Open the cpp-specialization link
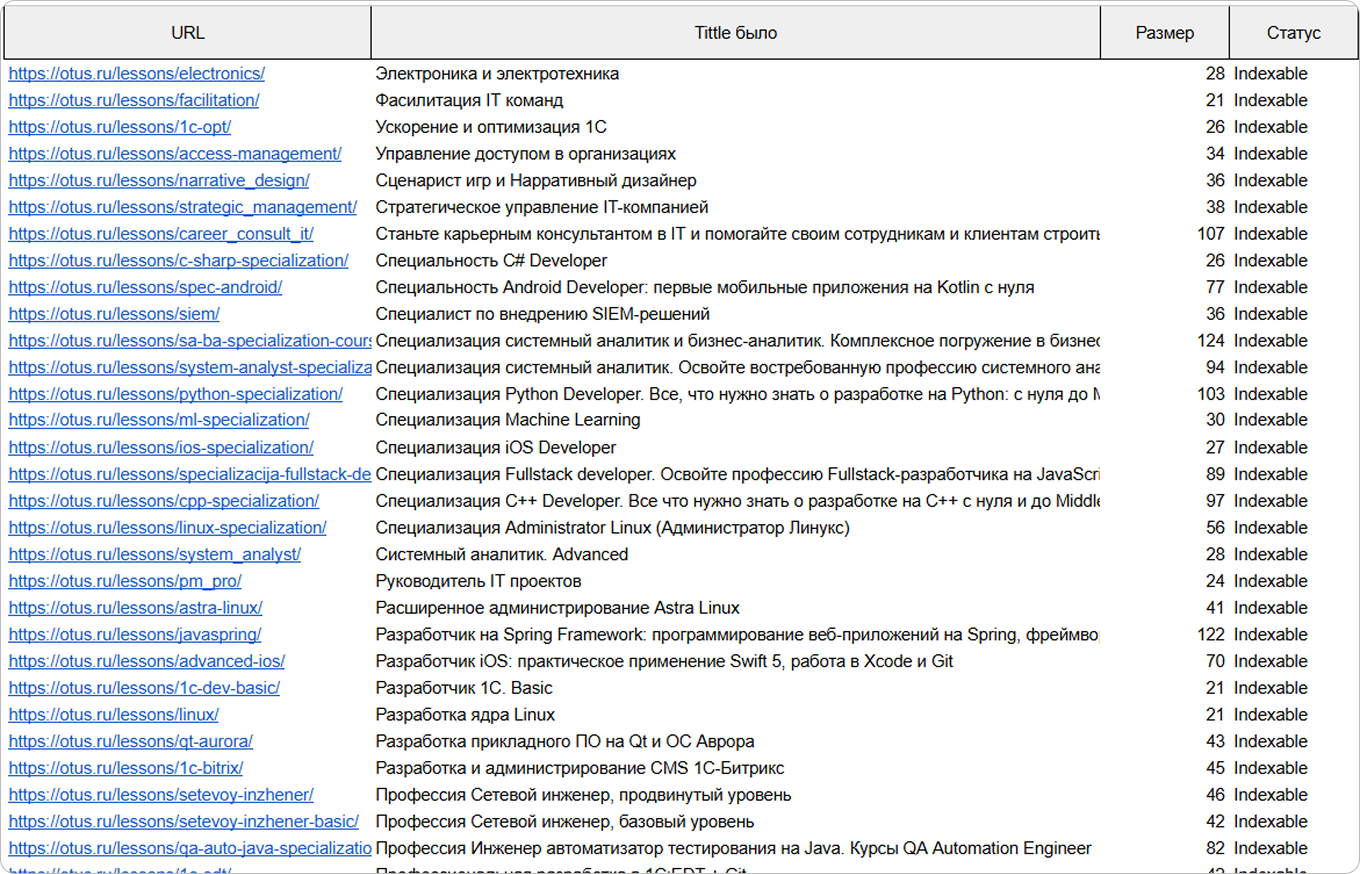The width and height of the screenshot is (1360, 874). point(164,501)
